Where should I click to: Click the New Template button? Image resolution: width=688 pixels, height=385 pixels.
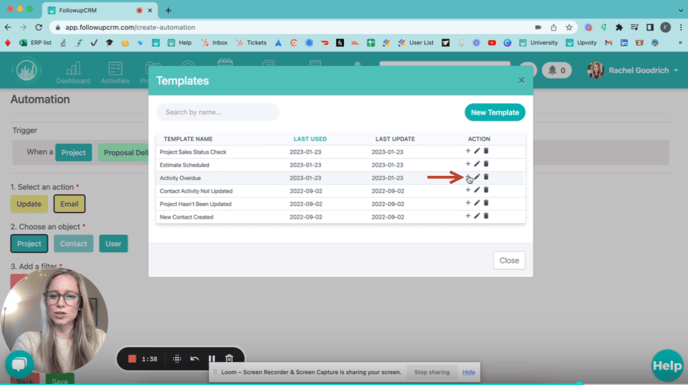coord(495,112)
